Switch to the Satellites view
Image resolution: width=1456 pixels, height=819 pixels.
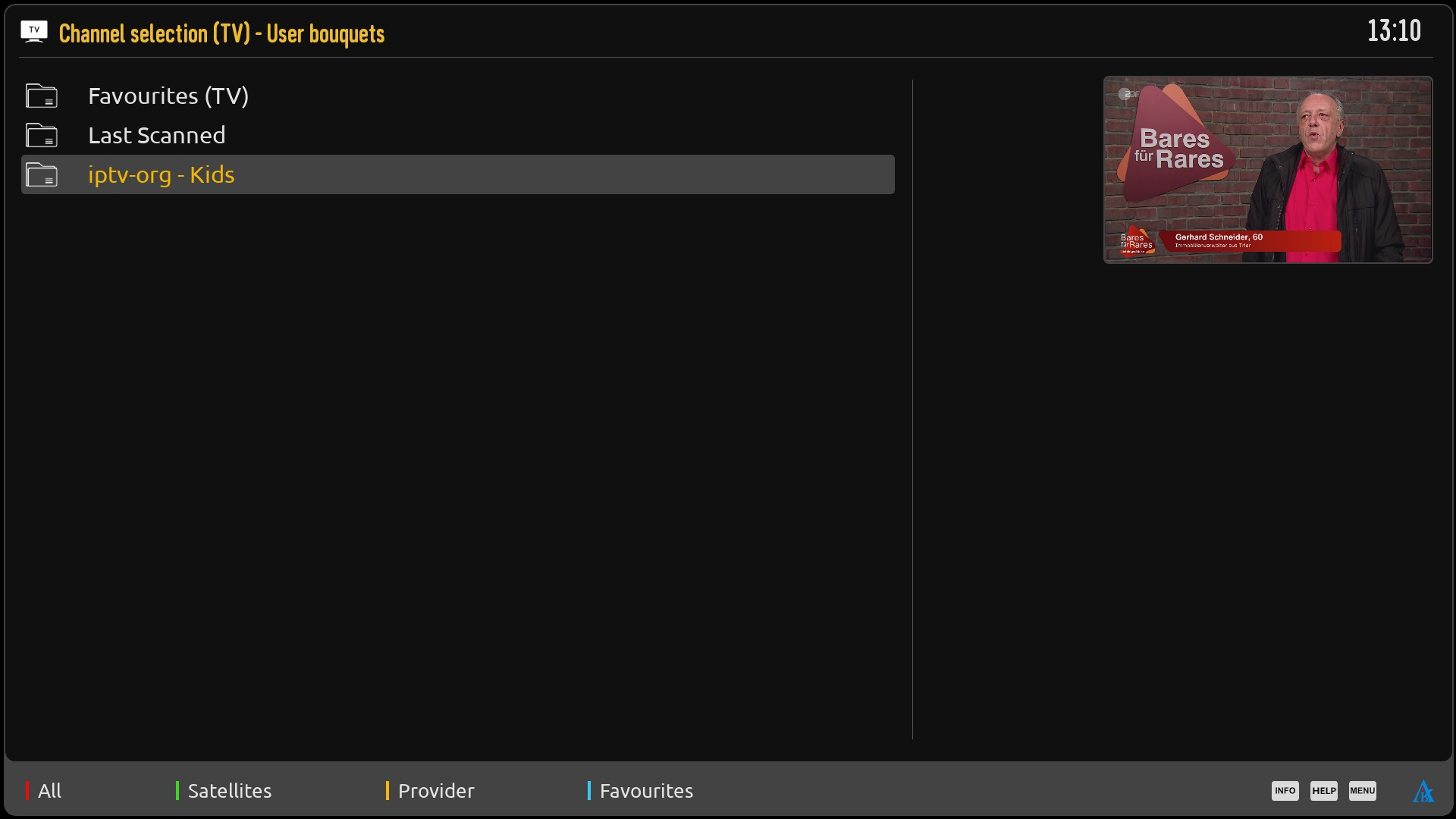point(230,791)
